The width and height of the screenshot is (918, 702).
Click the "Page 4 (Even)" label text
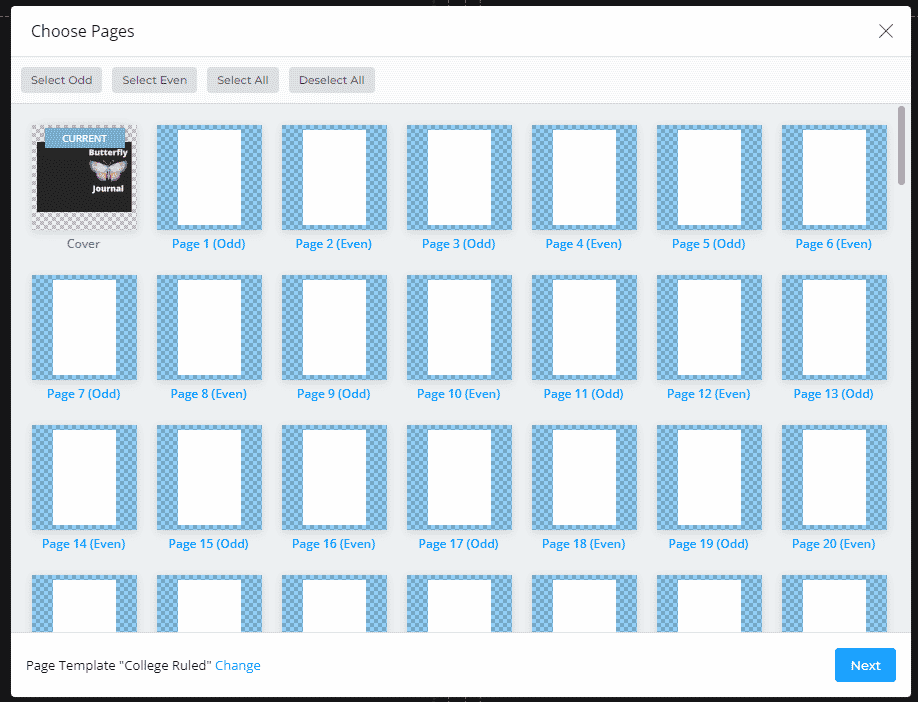pos(584,244)
